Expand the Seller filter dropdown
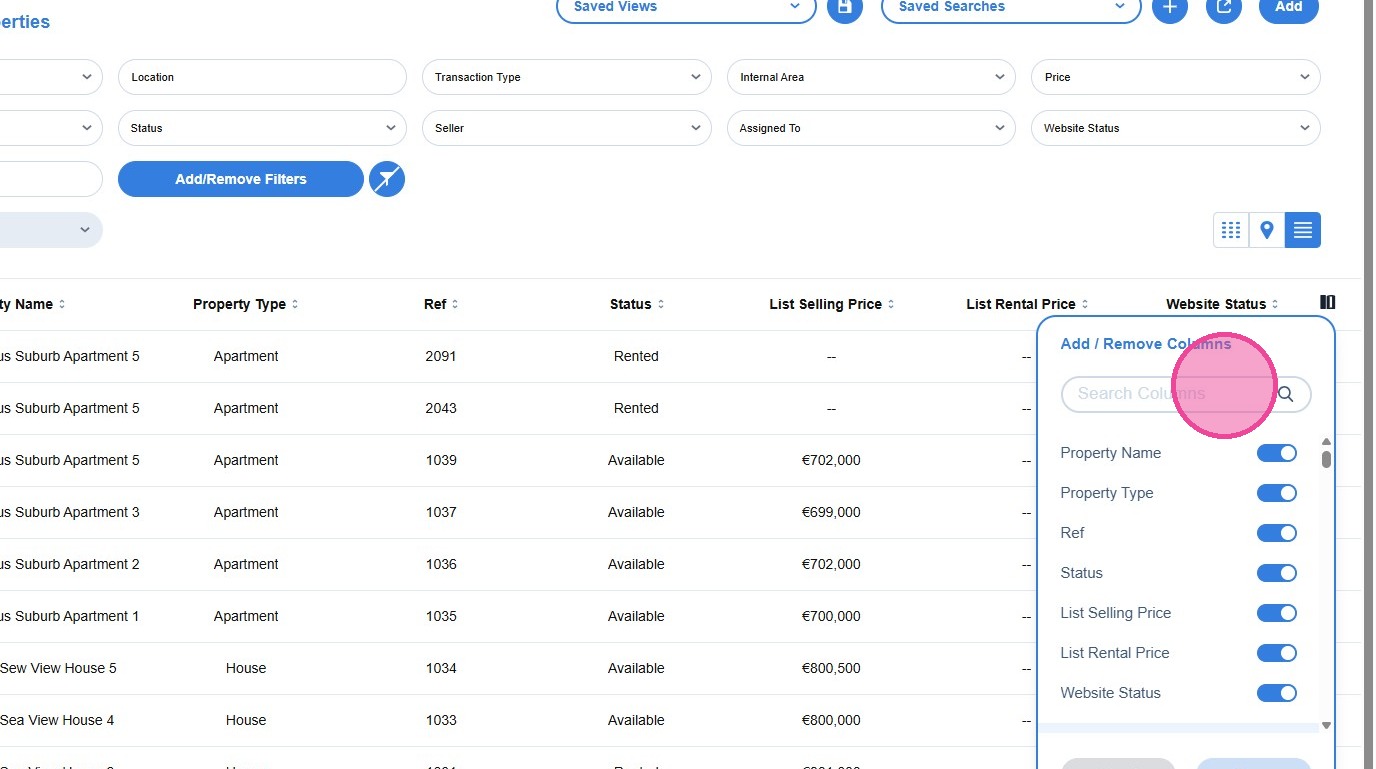 (x=567, y=128)
